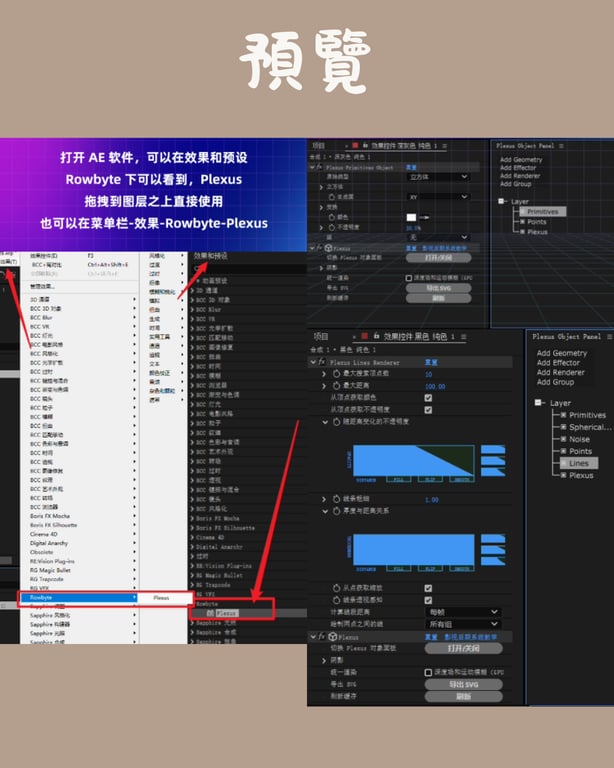The height and width of the screenshot is (768, 614).
Task: Select Lines node in lower Plexus Object Panel
Action: tap(578, 463)
